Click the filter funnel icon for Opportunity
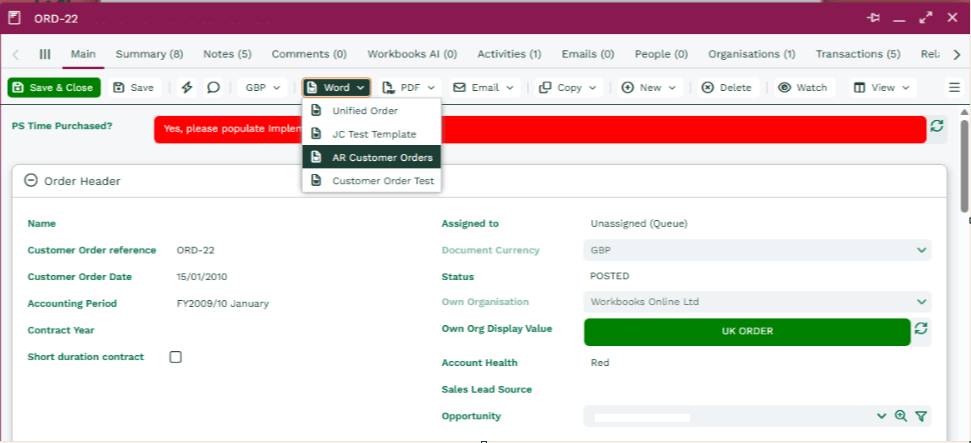Viewport: 971px width, 443px height. point(921,416)
